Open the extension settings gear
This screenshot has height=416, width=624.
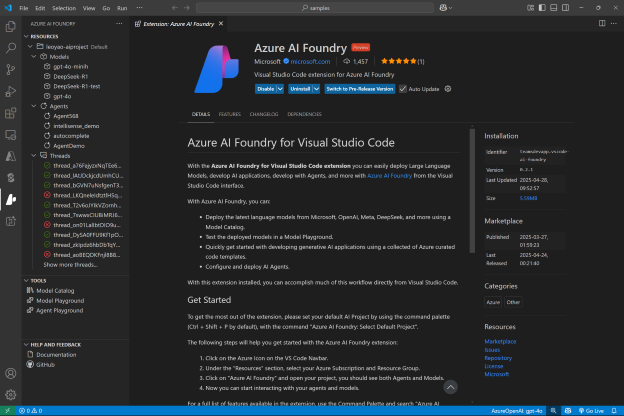coord(448,89)
